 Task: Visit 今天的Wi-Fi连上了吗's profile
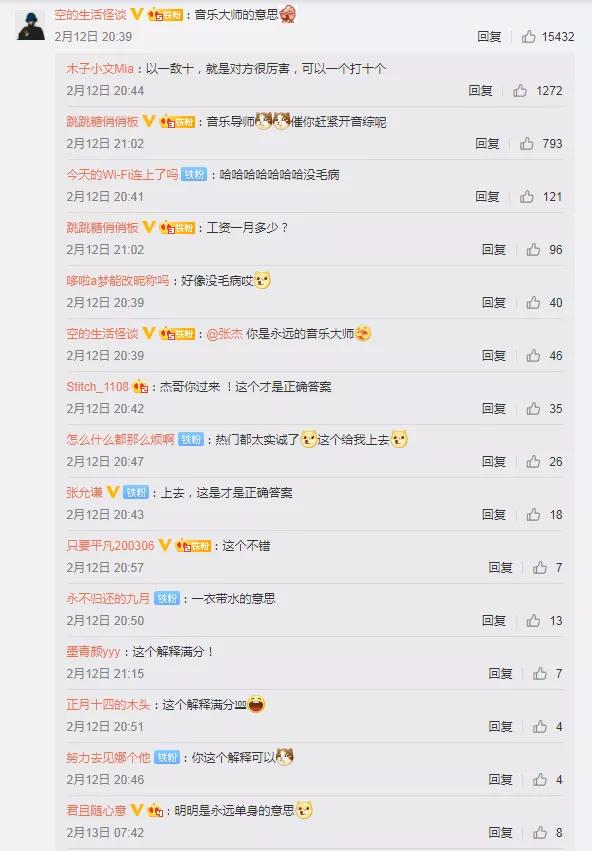click(x=122, y=175)
